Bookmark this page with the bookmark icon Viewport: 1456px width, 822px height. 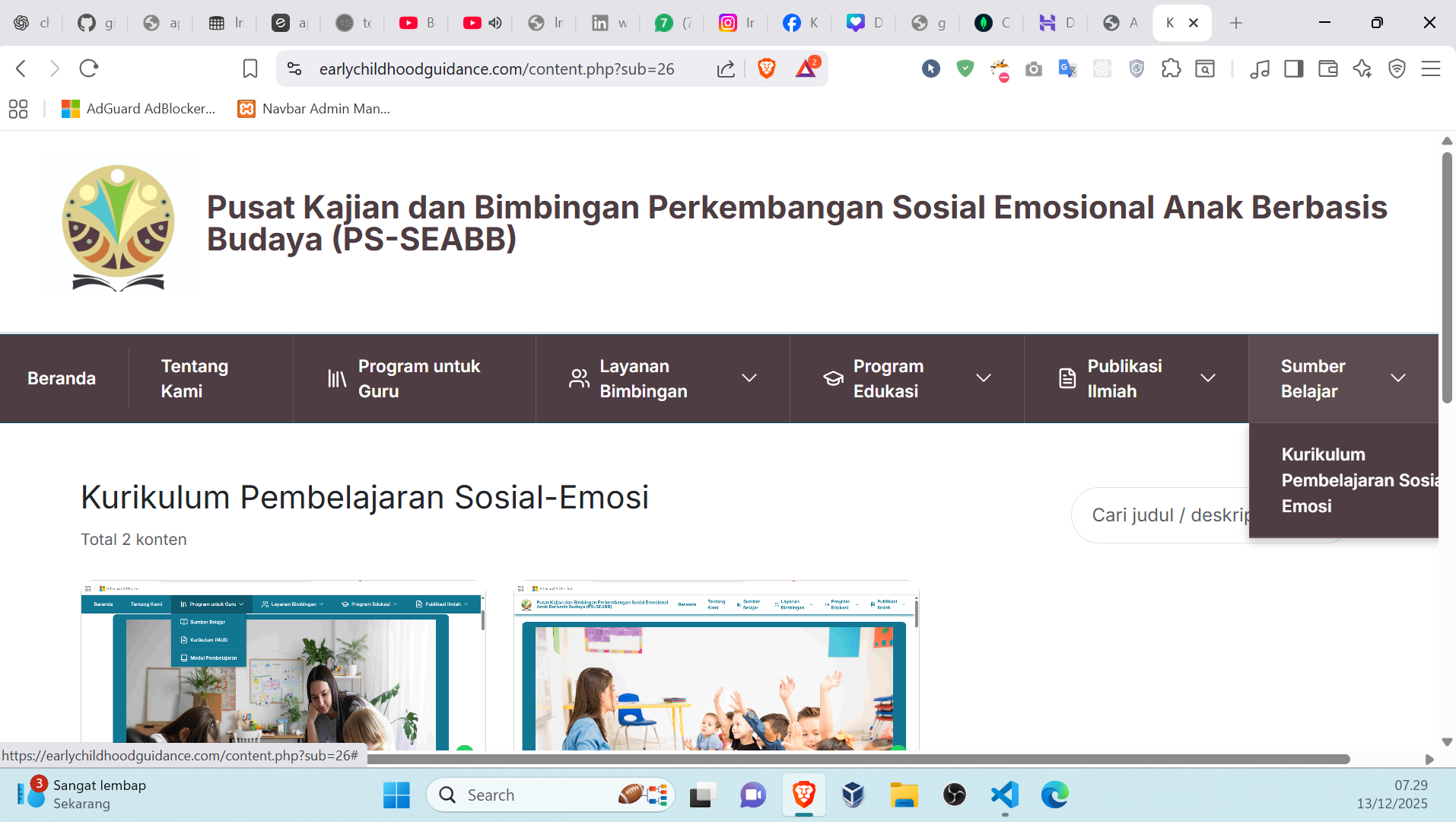(x=250, y=68)
